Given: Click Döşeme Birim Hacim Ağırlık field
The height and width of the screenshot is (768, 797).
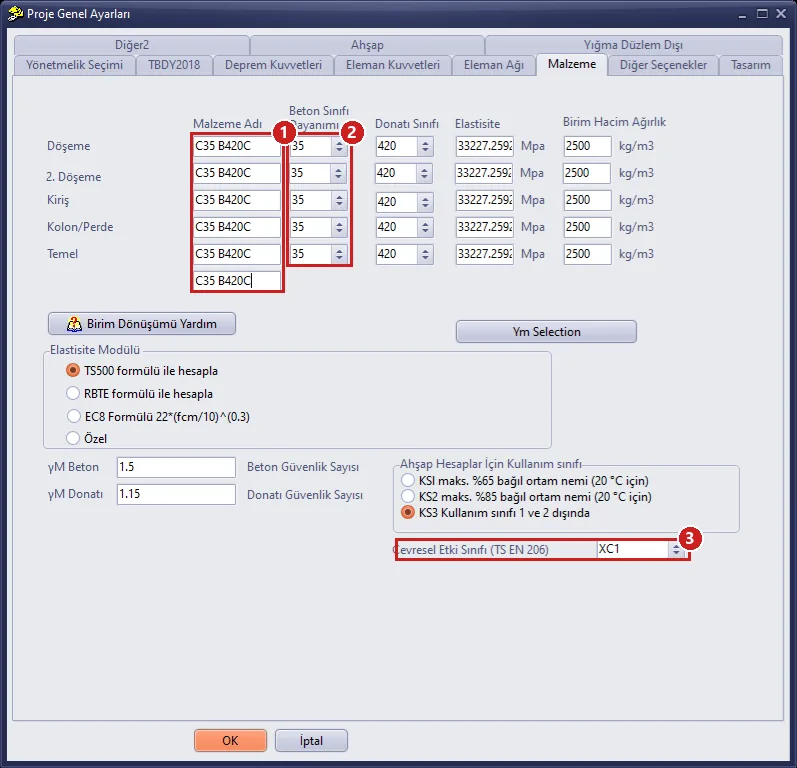Looking at the screenshot, I should pyautogui.click(x=588, y=146).
